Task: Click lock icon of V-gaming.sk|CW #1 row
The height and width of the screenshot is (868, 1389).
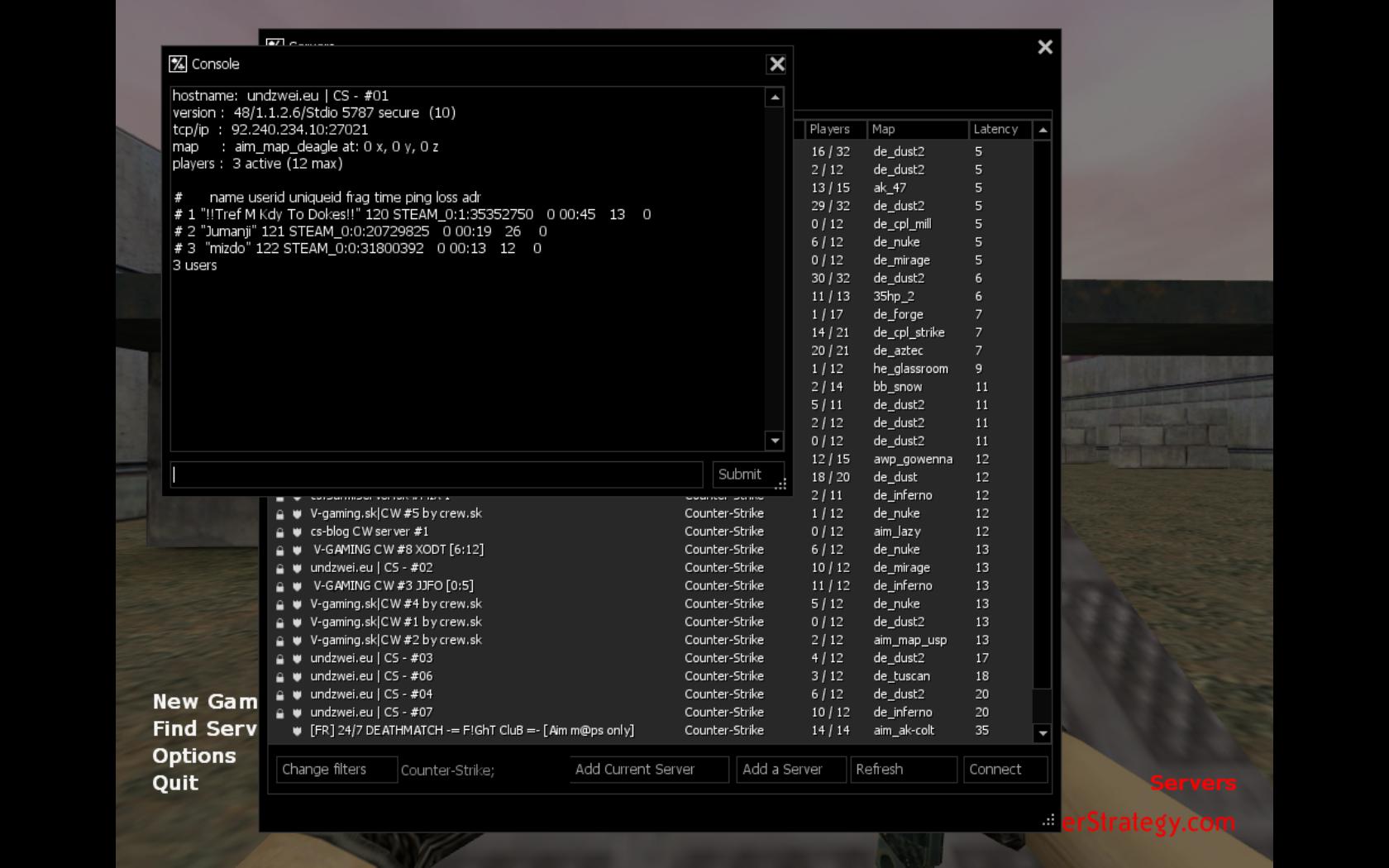Action: click(x=280, y=623)
